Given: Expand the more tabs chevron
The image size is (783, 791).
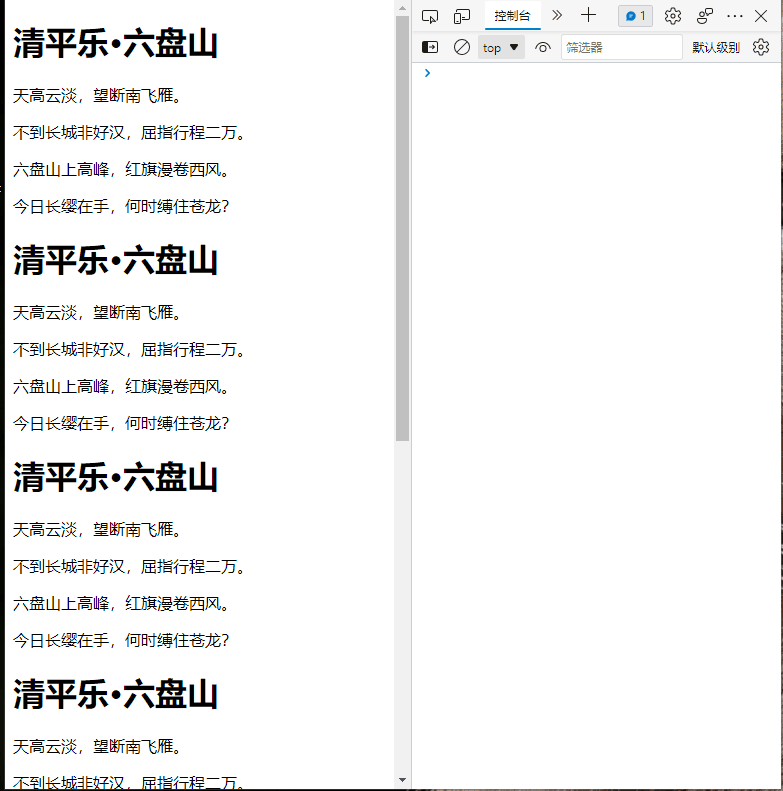Looking at the screenshot, I should click(556, 15).
